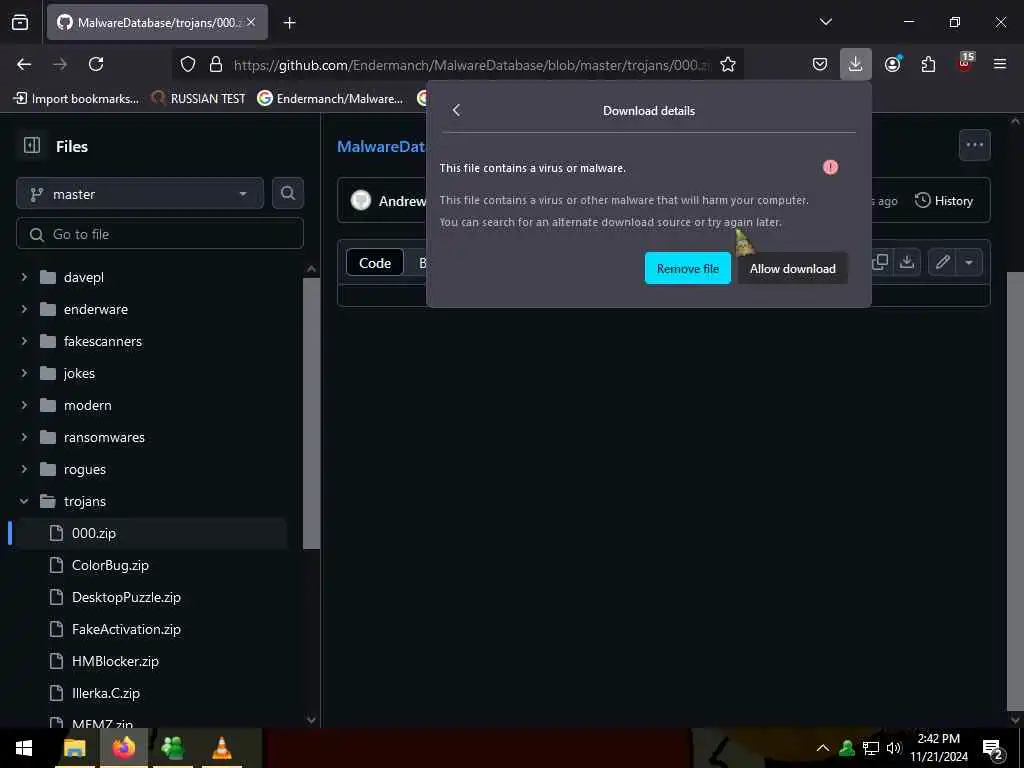Open the master branch dropdown

[x=140, y=194]
